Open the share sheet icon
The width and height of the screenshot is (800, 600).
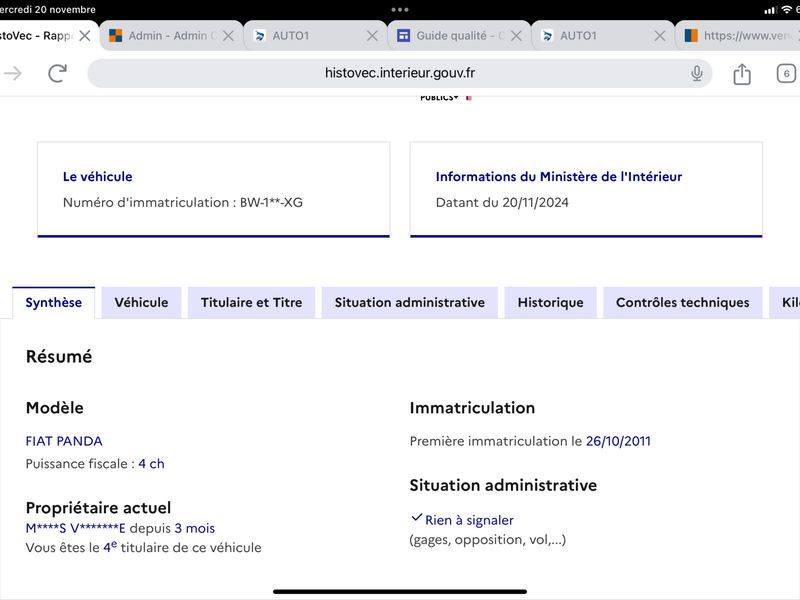742,74
